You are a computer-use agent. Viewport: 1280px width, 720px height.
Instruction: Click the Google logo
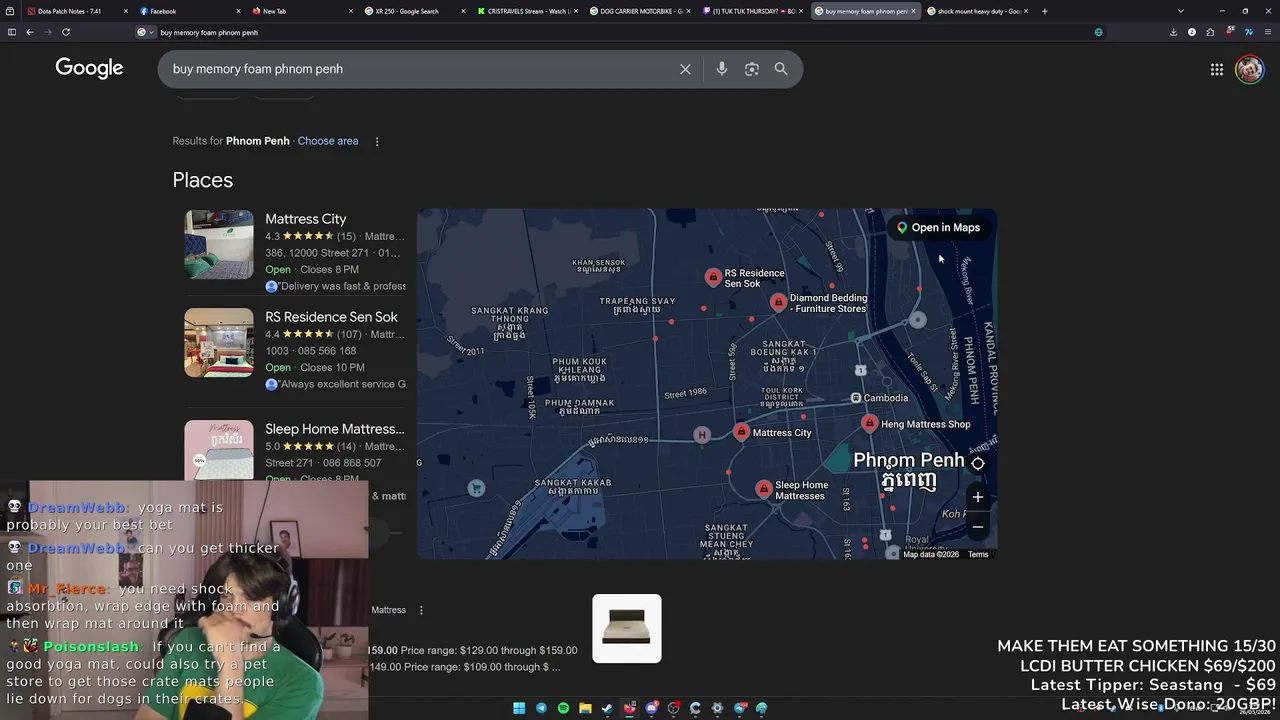[x=89, y=68]
